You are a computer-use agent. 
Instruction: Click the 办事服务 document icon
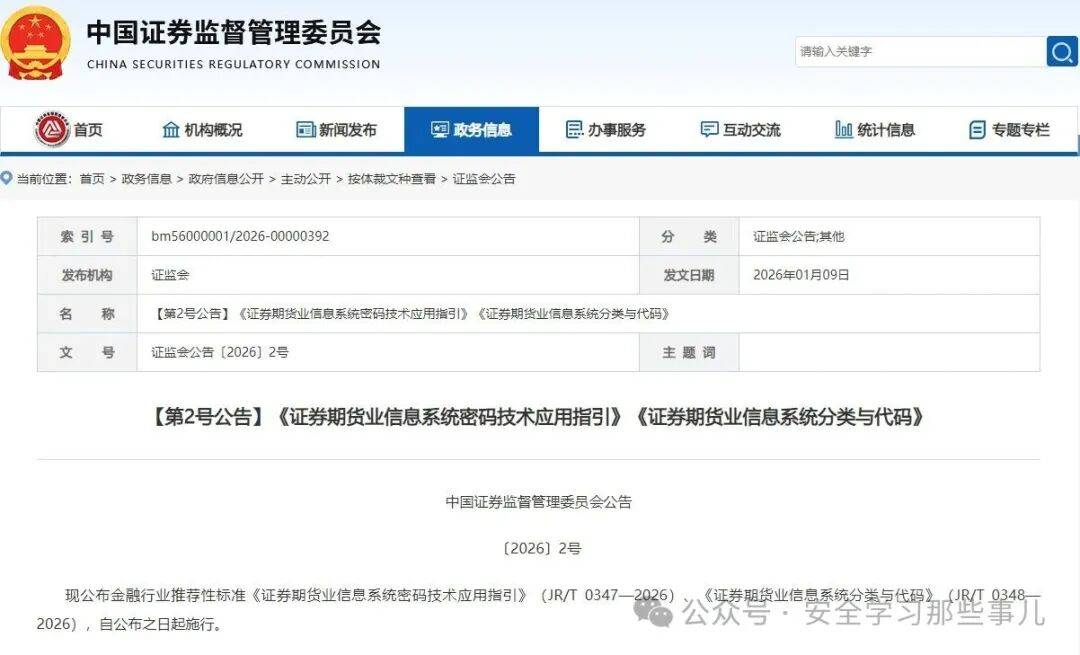(574, 130)
